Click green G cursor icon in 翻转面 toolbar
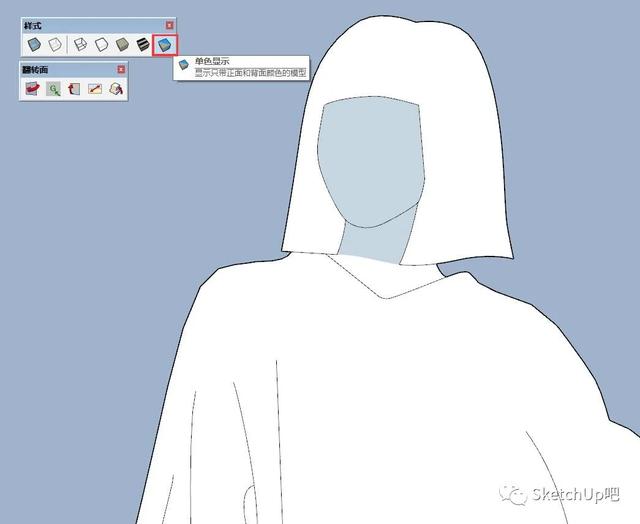 pos(53,89)
